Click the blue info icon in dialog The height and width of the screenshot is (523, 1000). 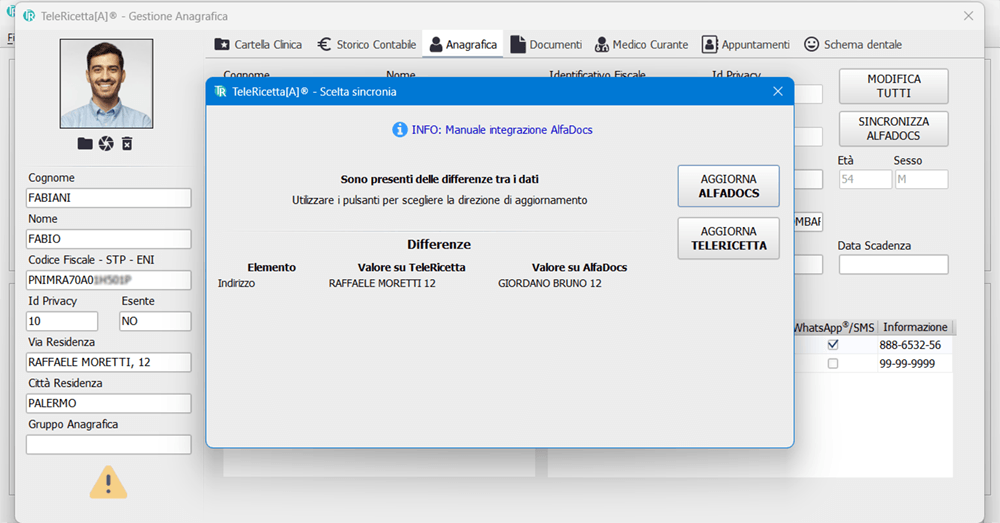pyautogui.click(x=399, y=129)
